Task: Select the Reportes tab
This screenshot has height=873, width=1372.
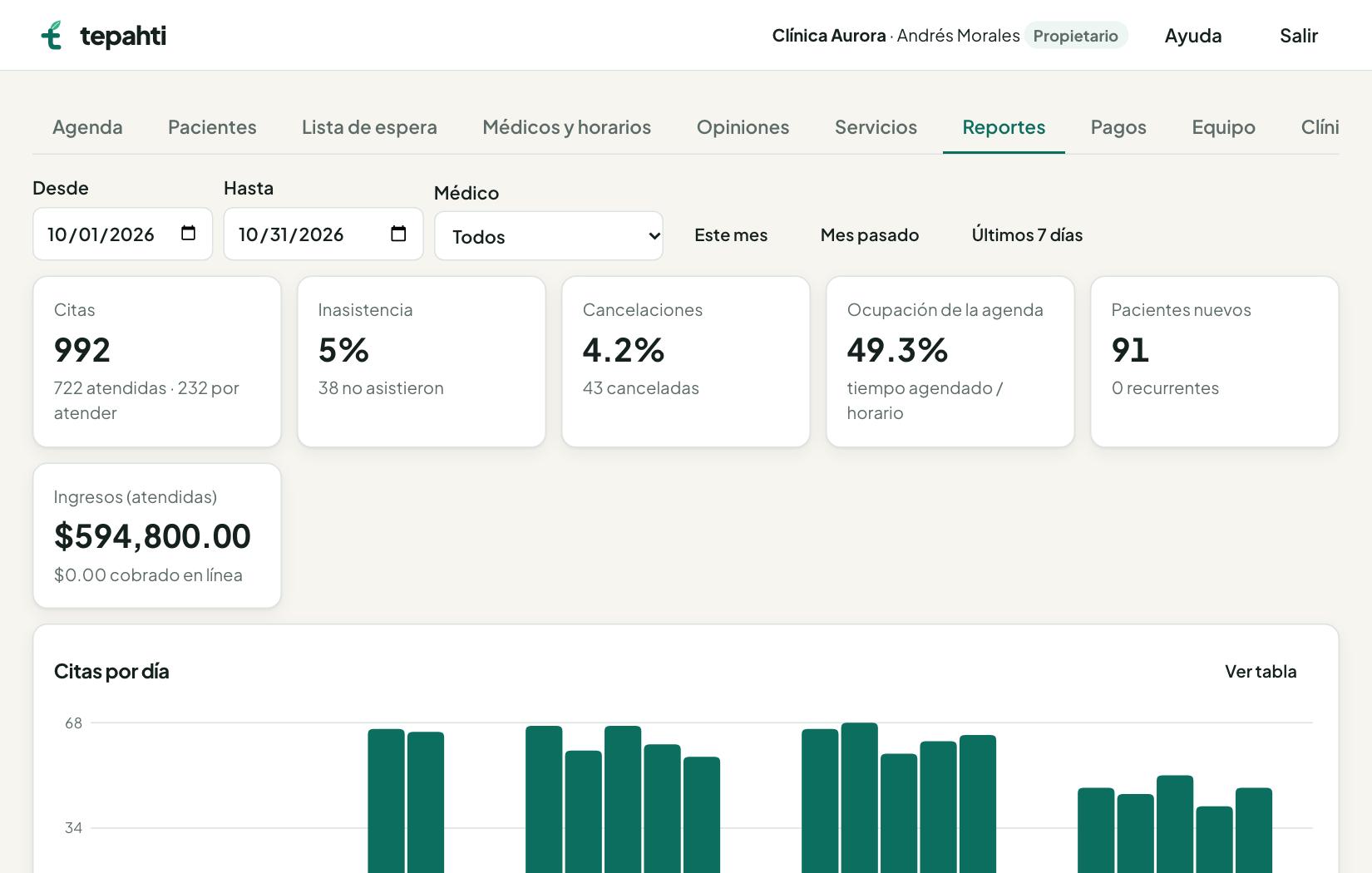Action: 1004,127
